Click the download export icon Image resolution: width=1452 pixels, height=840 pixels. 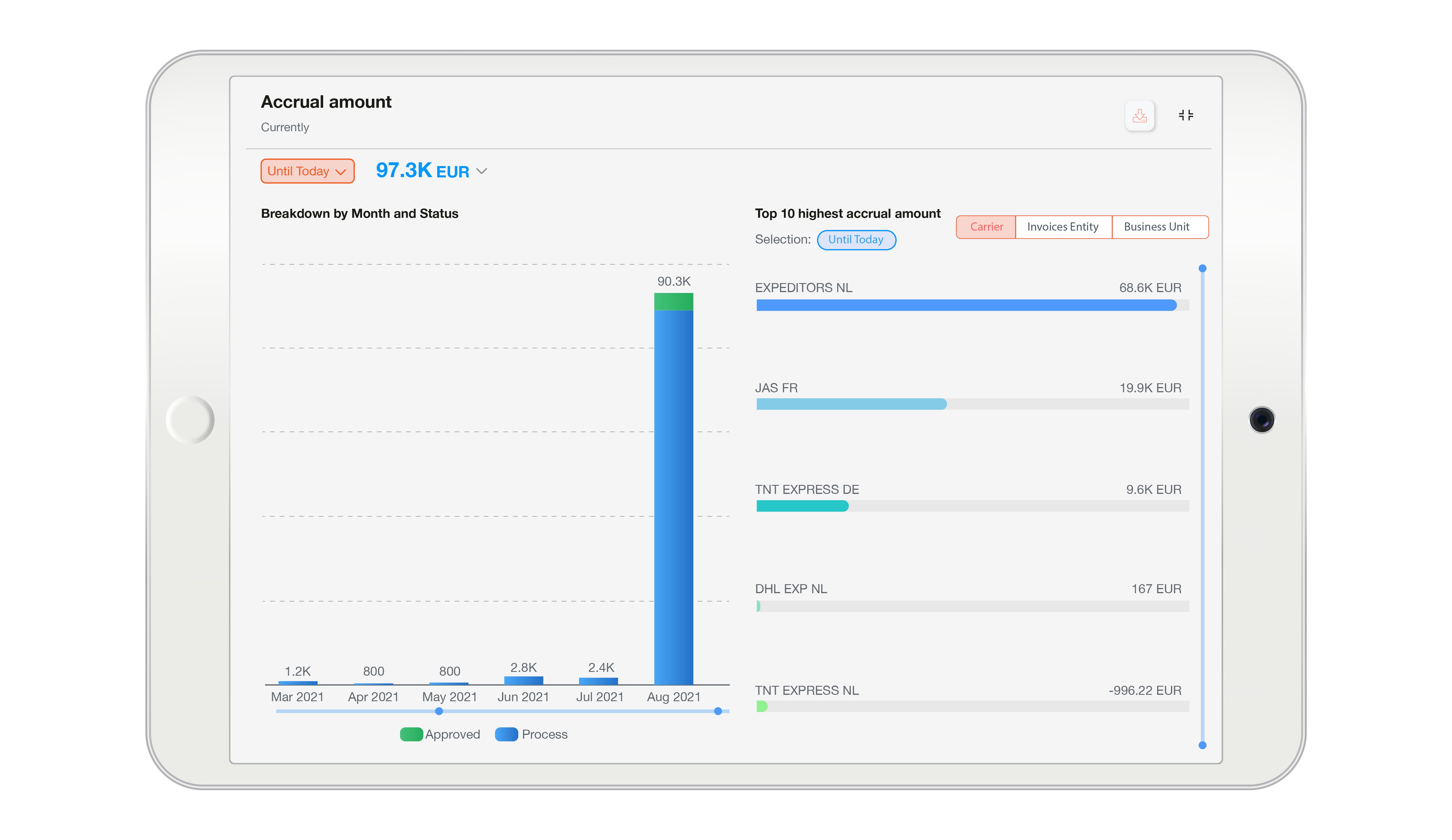(1139, 116)
